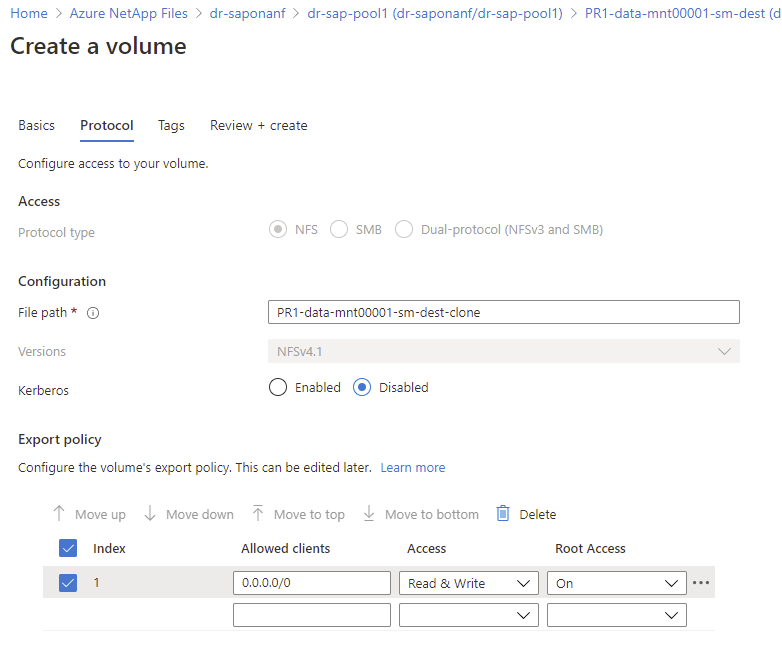The height and width of the screenshot is (655, 782).
Task: Navigate to Azure NetApp Files breadcrumb
Action: [x=129, y=13]
